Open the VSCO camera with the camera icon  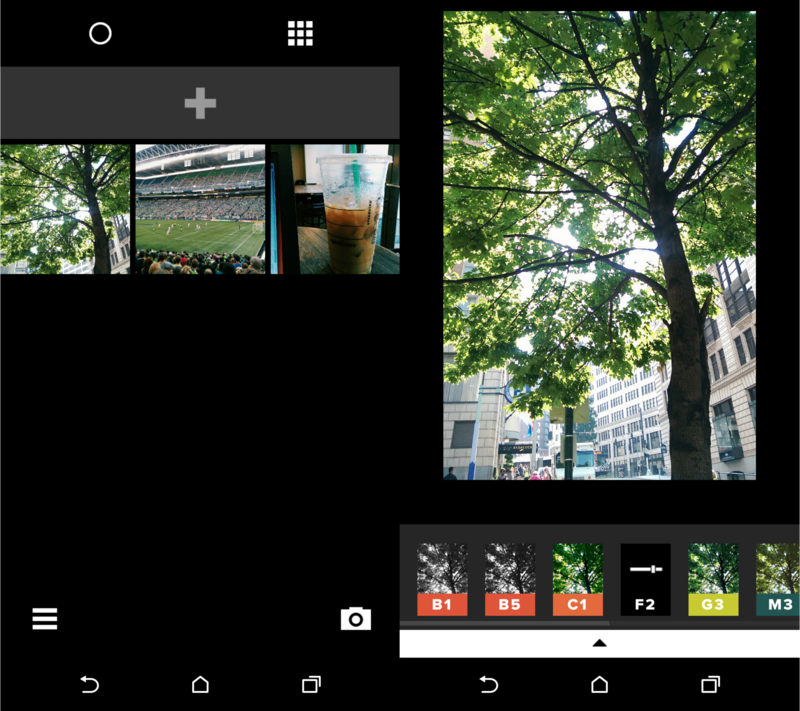[357, 619]
